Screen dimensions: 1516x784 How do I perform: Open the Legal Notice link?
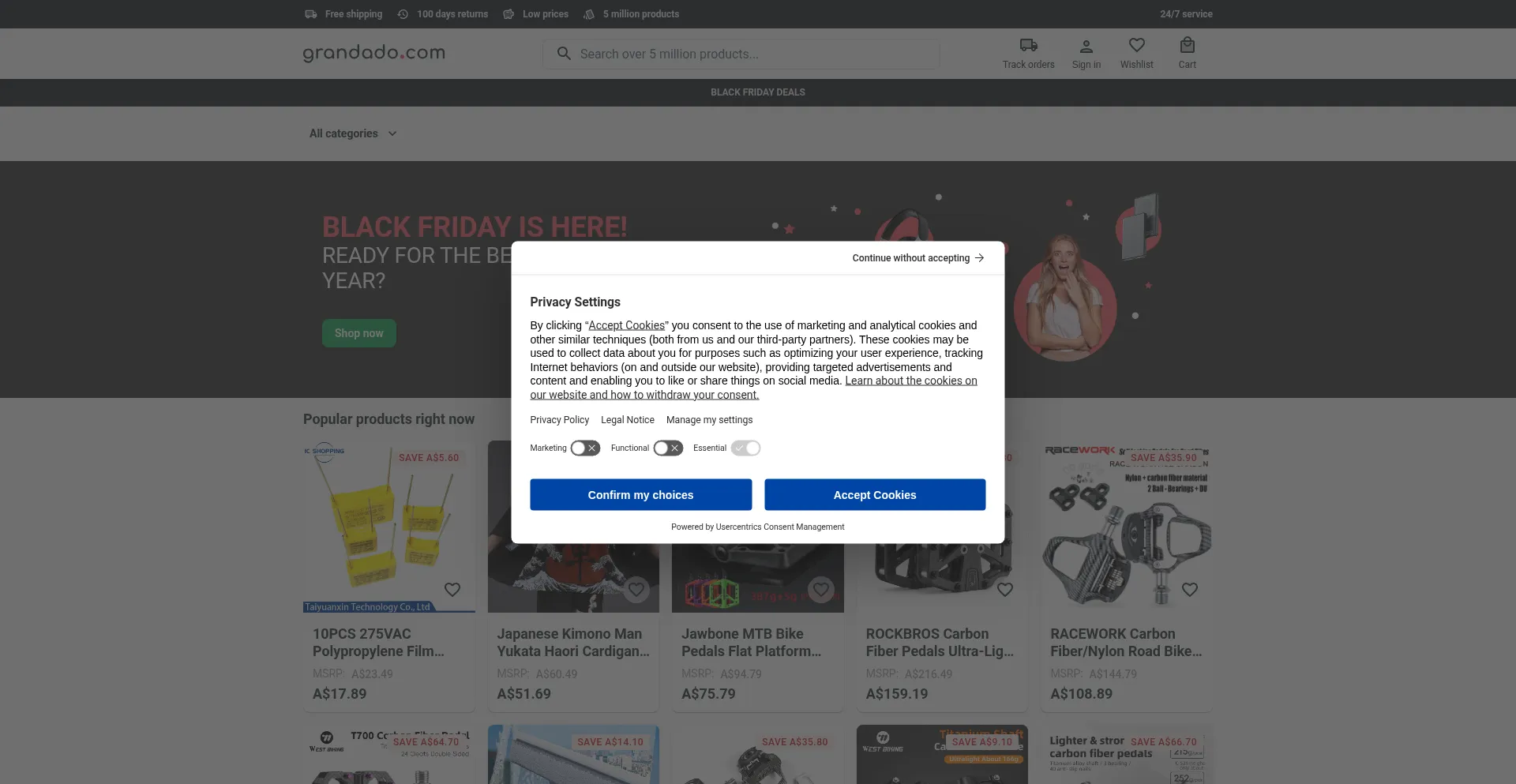coord(627,420)
